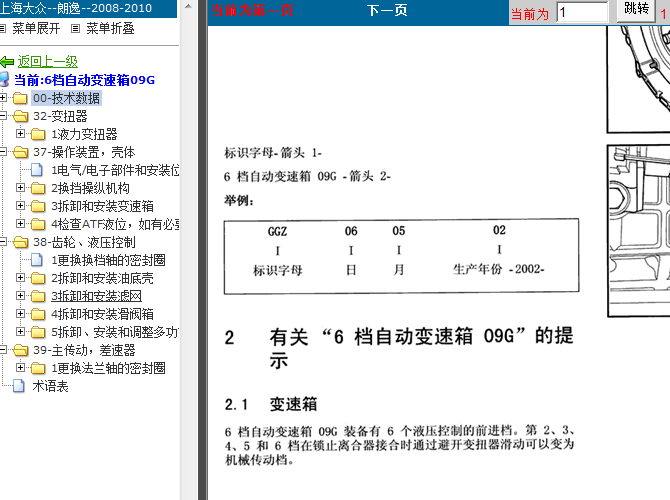Click the open folder icon of 38-齿轮、液压控制

click(20, 242)
